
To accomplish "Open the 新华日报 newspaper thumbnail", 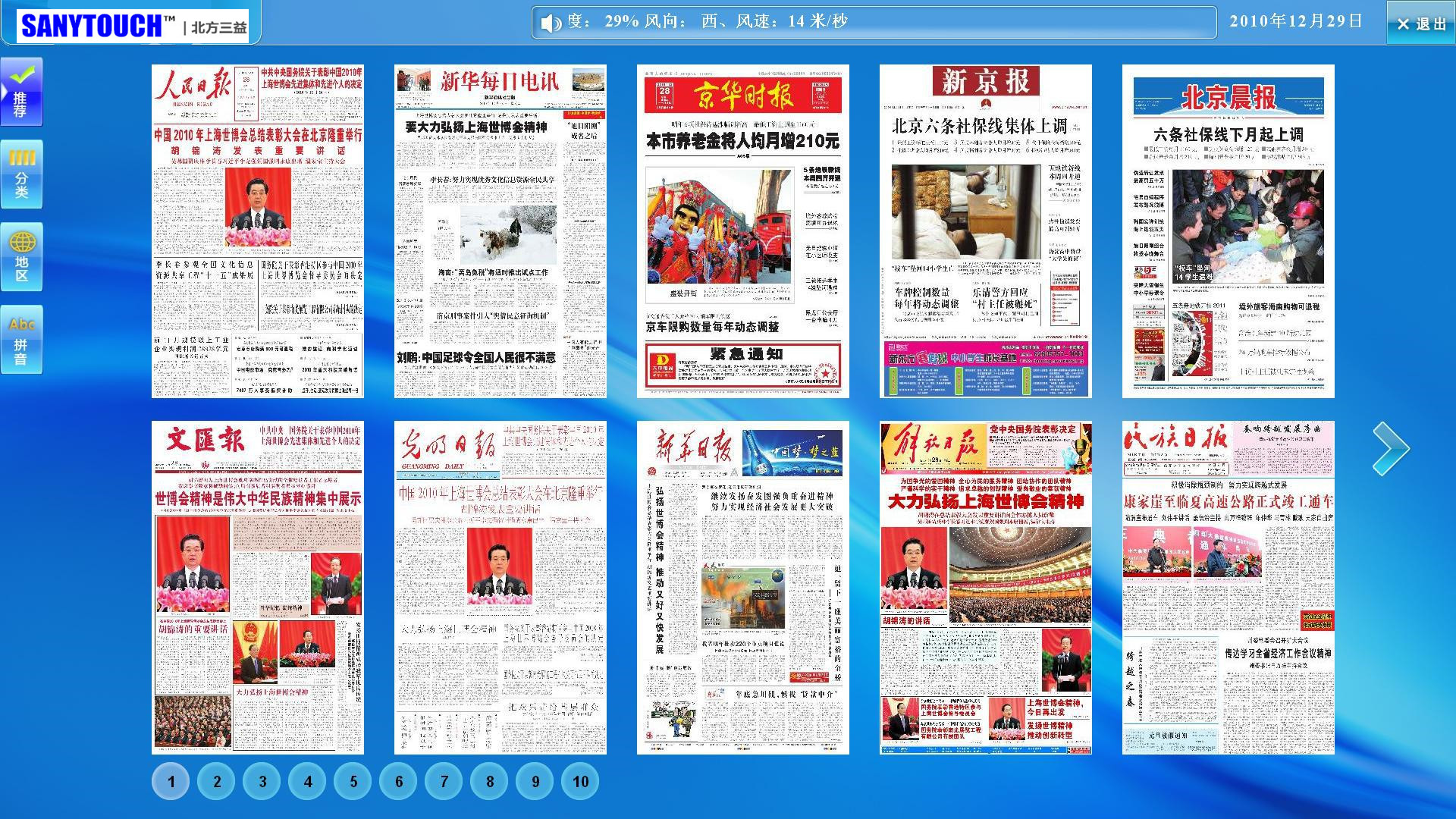I will point(743,588).
